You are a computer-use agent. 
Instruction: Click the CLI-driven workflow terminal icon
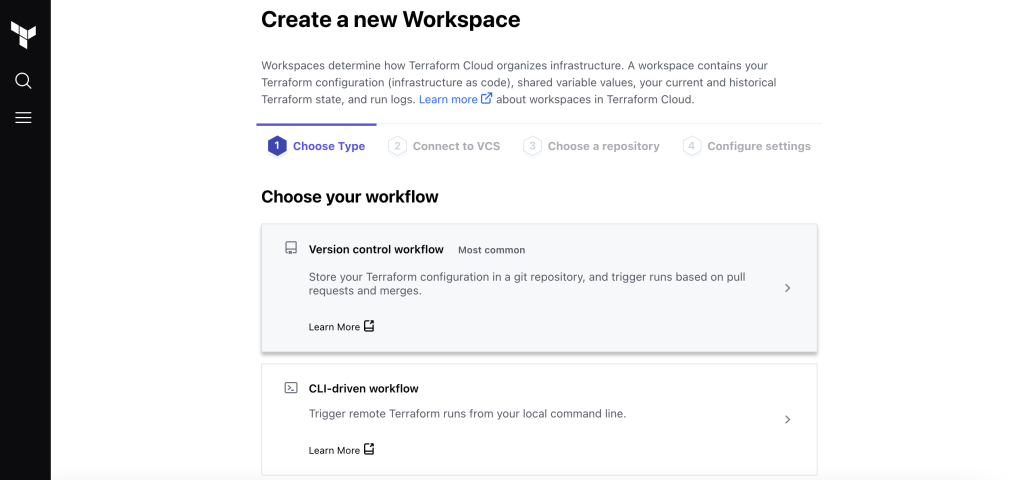[x=291, y=388]
